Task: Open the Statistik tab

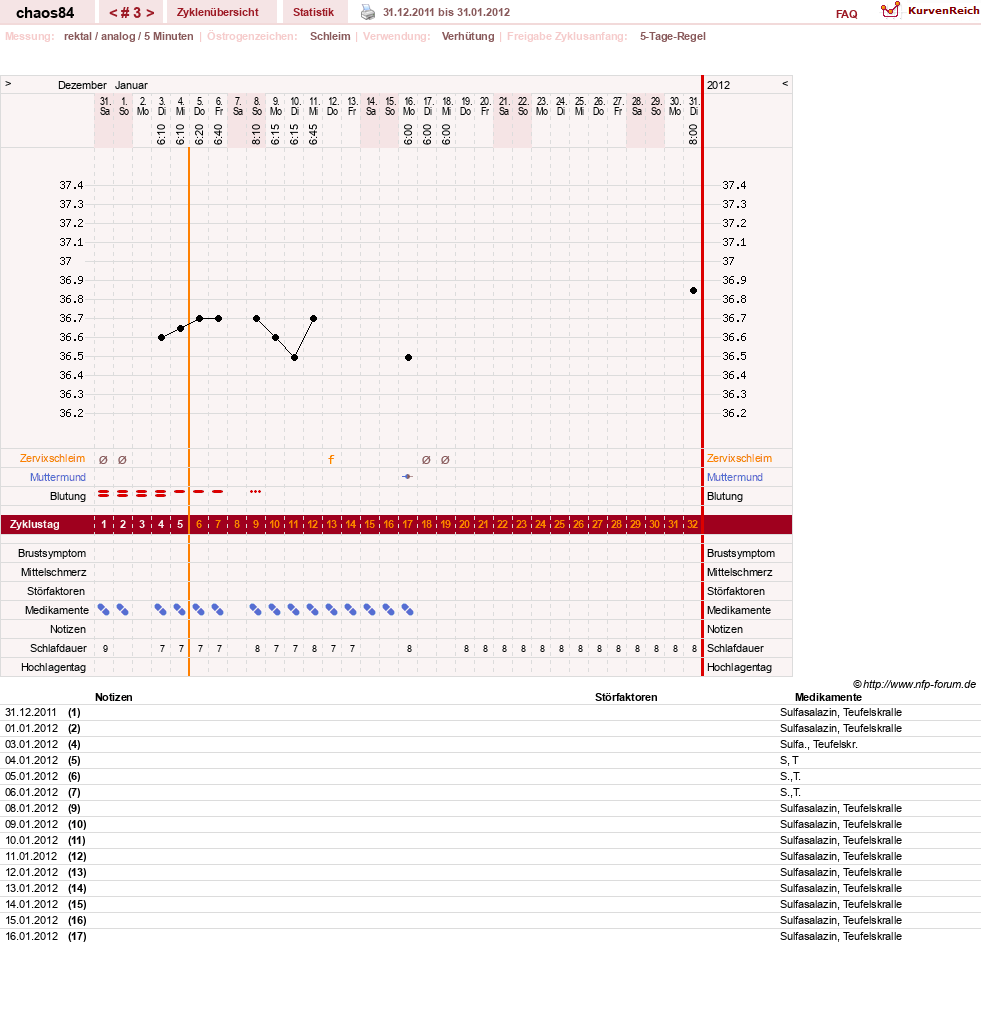Action: tap(313, 12)
